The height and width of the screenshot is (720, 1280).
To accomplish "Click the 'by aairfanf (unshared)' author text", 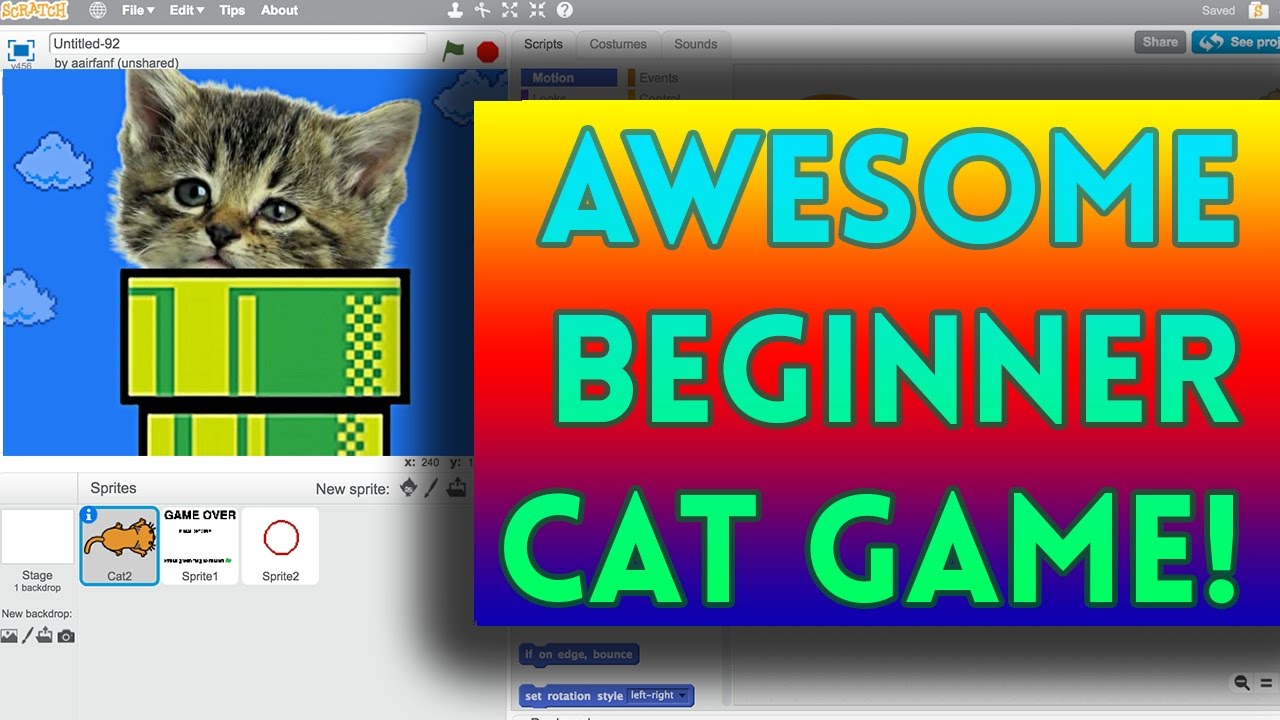I will pos(117,63).
